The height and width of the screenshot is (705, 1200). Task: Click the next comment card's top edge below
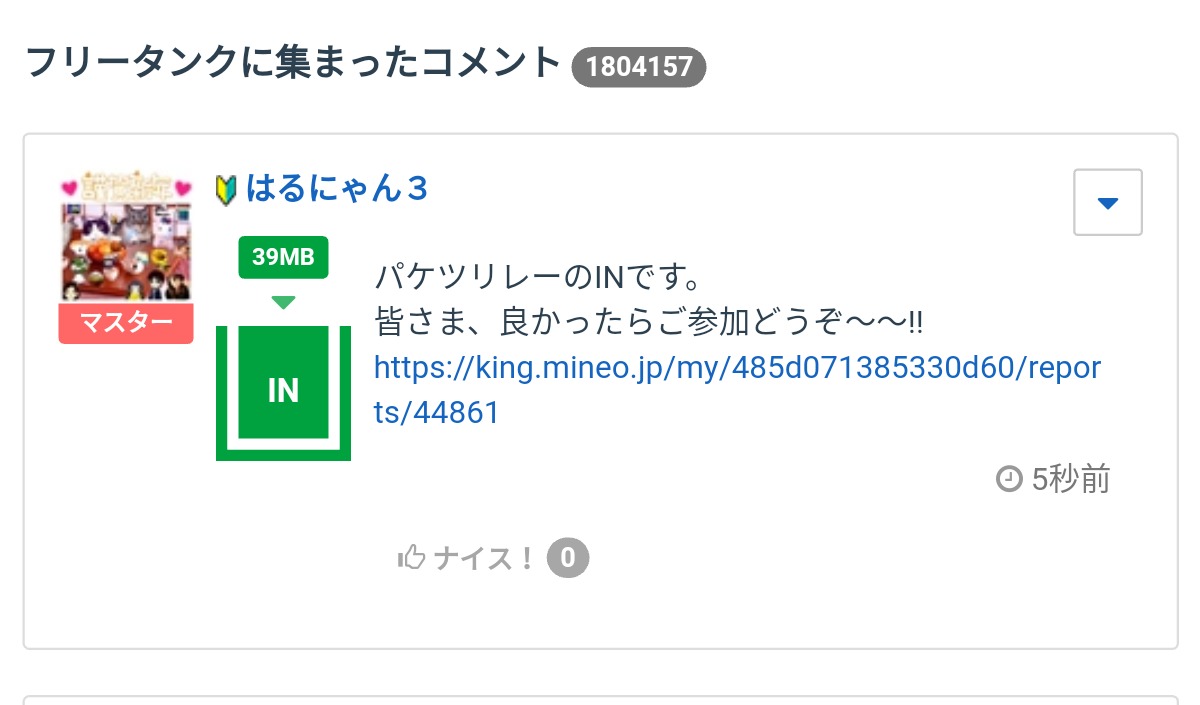(600, 698)
